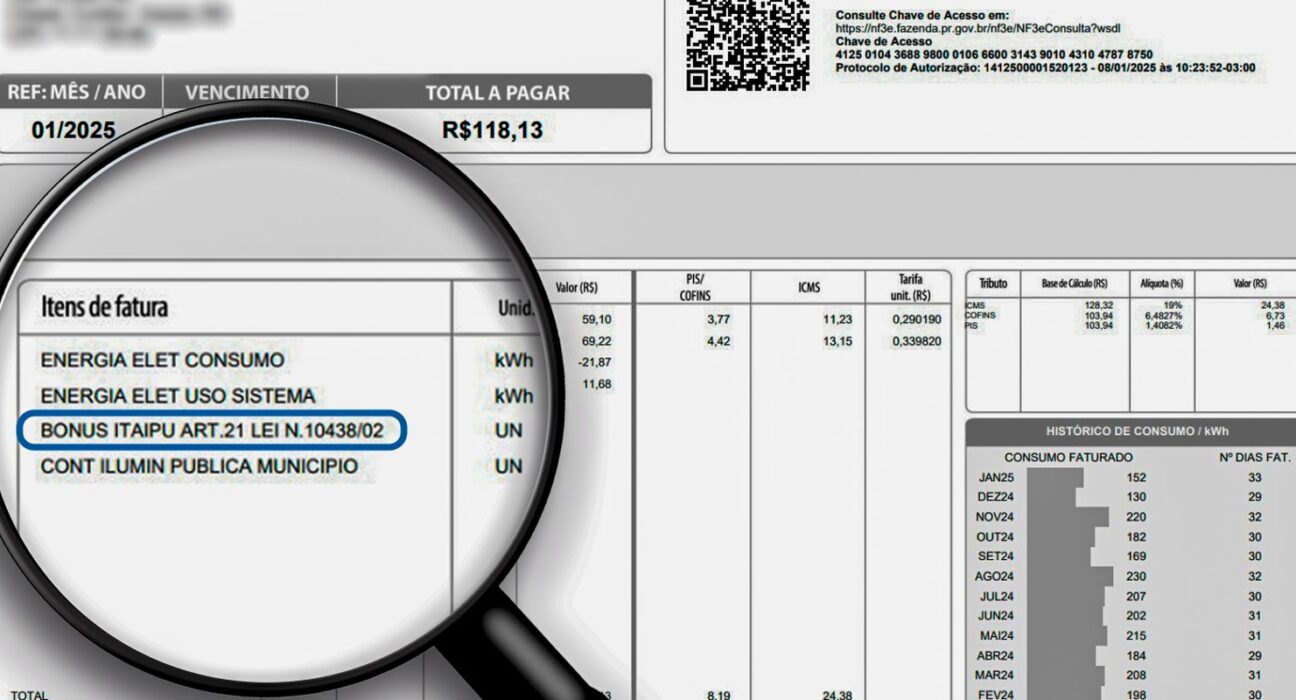1296x700 pixels.
Task: Select the ICMS value 11,23
Action: [x=837, y=320]
